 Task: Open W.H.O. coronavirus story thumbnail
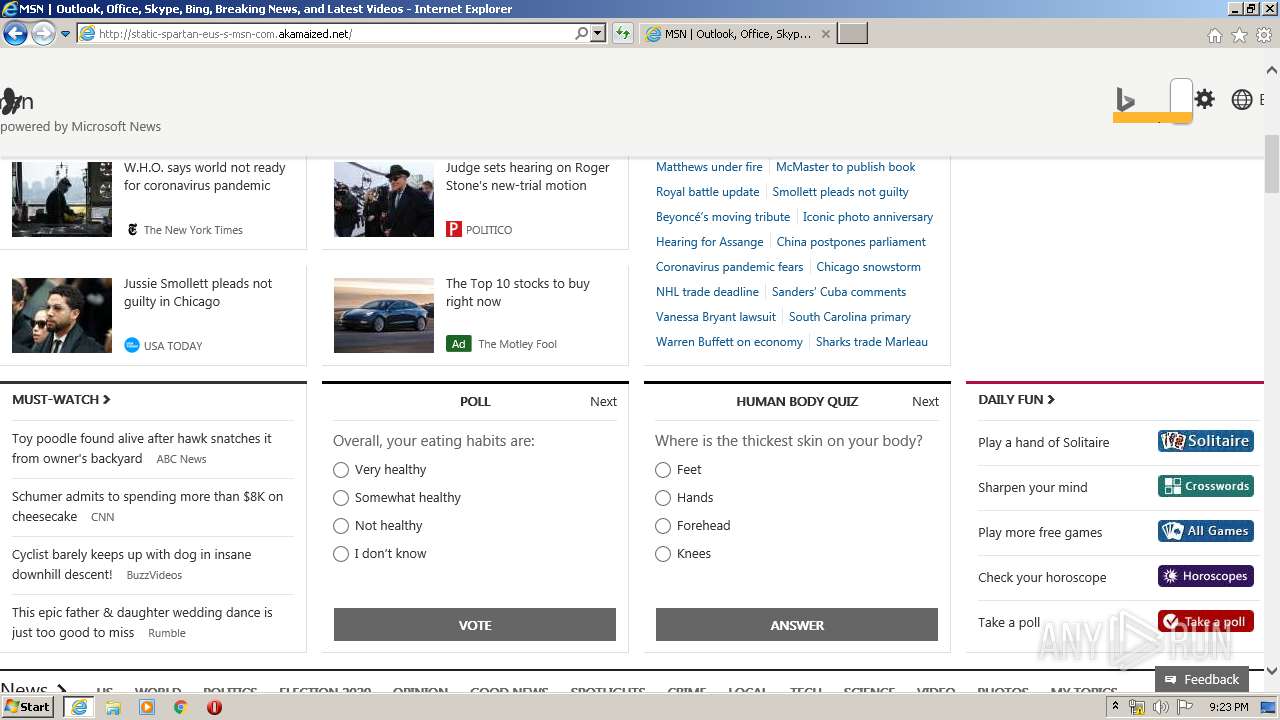62,199
